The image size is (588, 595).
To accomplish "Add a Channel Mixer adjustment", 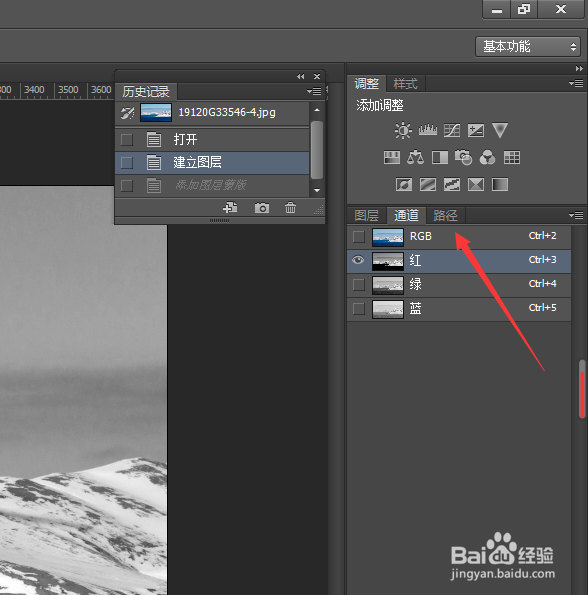I will 487,157.
